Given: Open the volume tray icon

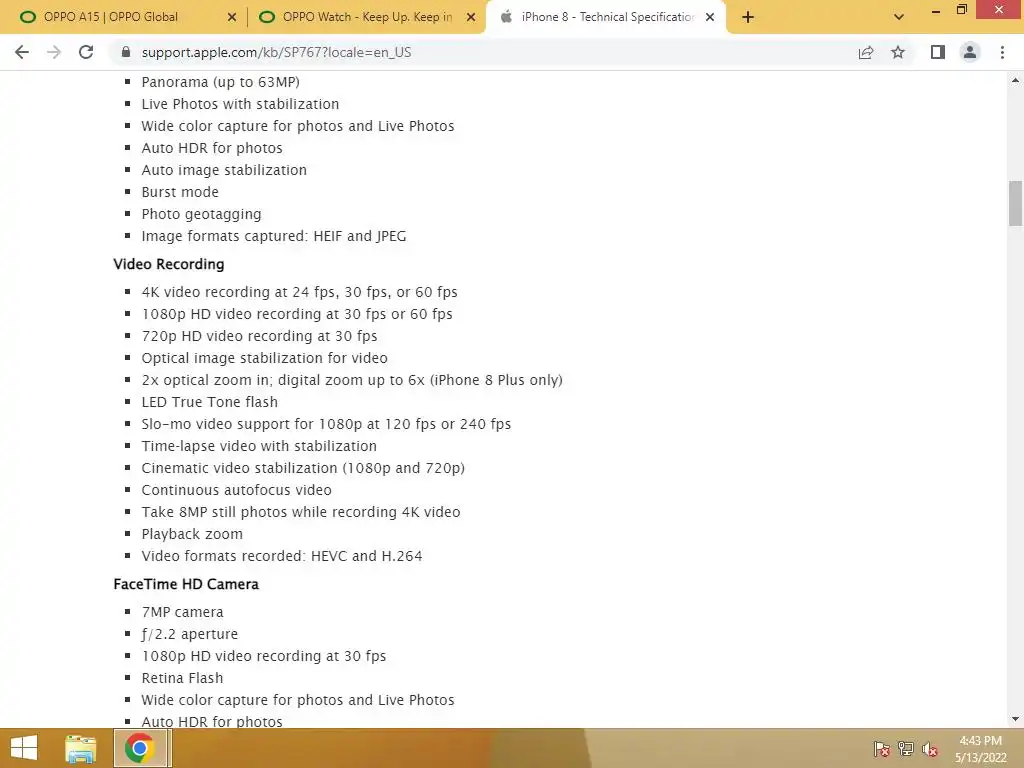Looking at the screenshot, I should [x=929, y=749].
